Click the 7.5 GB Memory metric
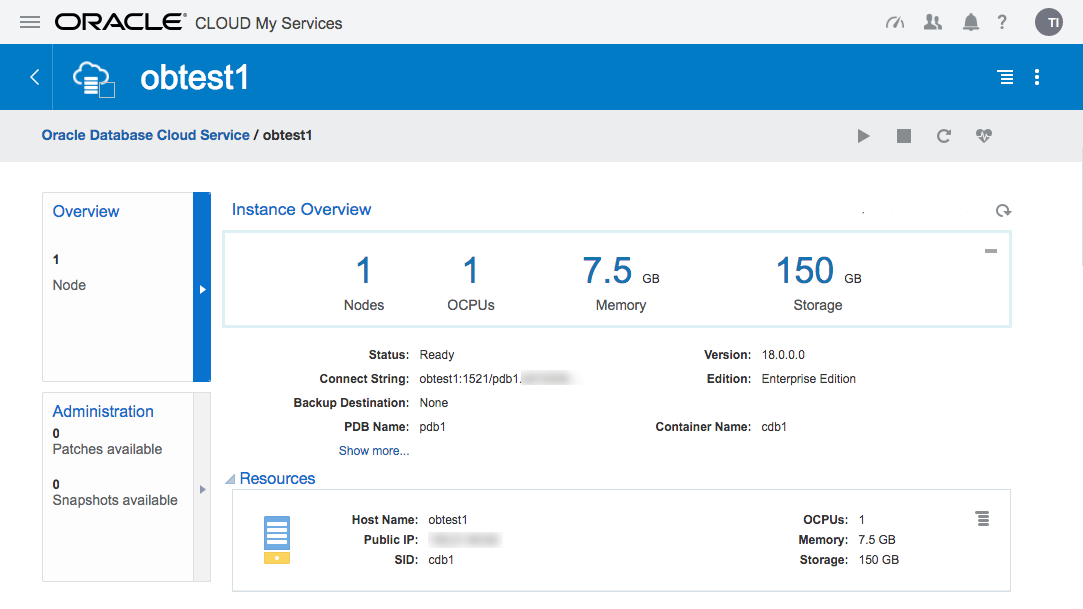 621,282
